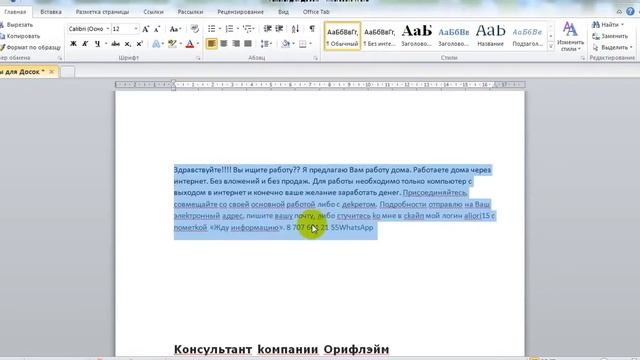This screenshot has height=360, width=640.
Task: Open Рассылки ribbon tab
Action: (190, 12)
